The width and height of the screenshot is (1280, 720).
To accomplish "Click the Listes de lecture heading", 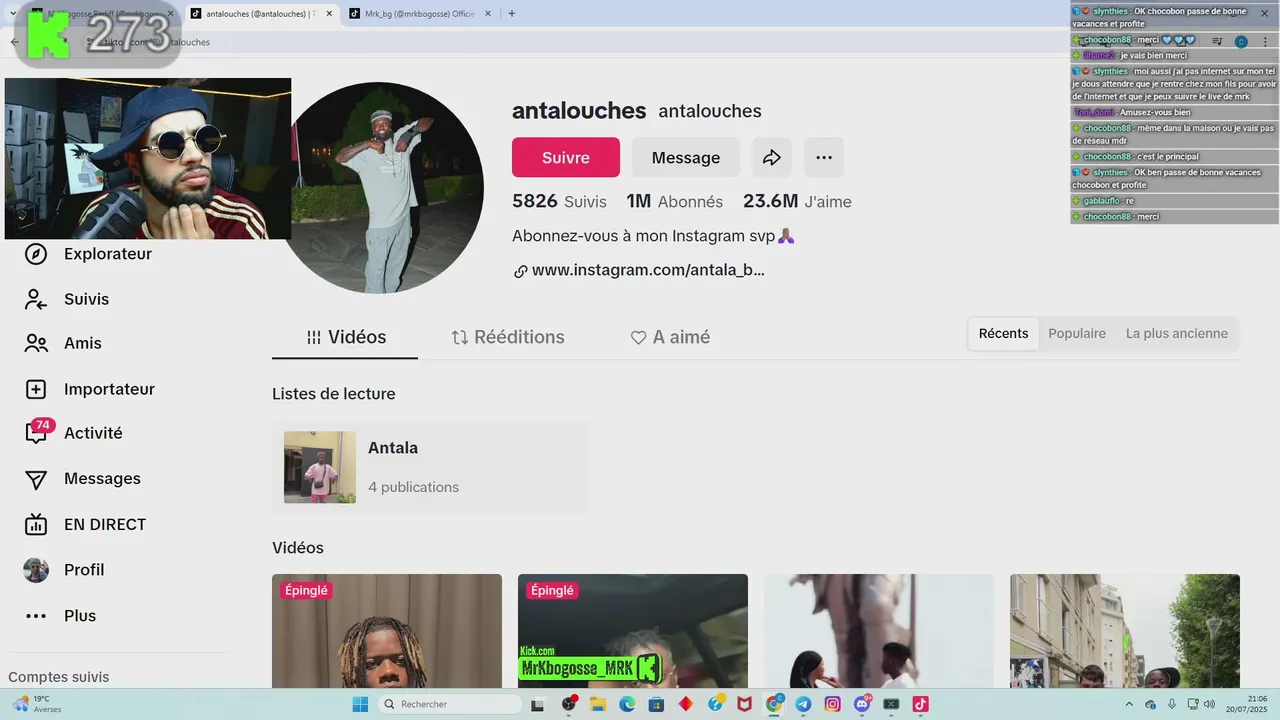I will click(334, 394).
